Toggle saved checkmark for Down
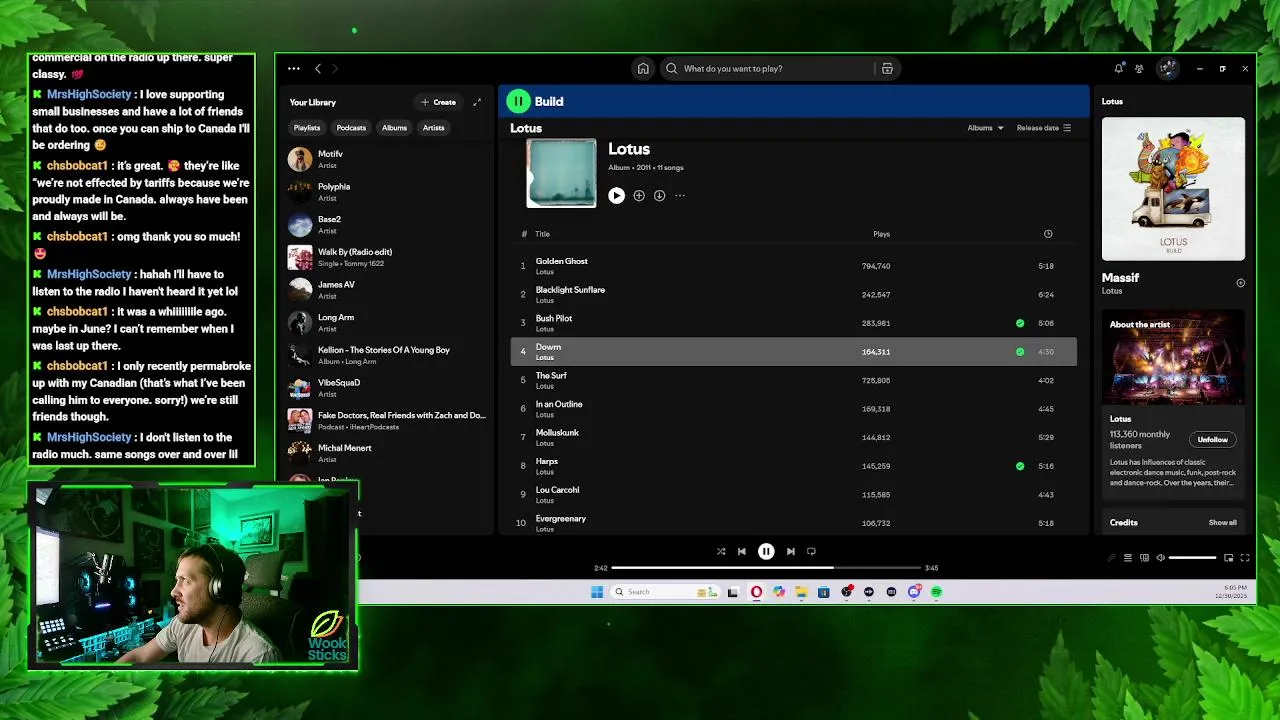The height and width of the screenshot is (720, 1280). (1020, 352)
